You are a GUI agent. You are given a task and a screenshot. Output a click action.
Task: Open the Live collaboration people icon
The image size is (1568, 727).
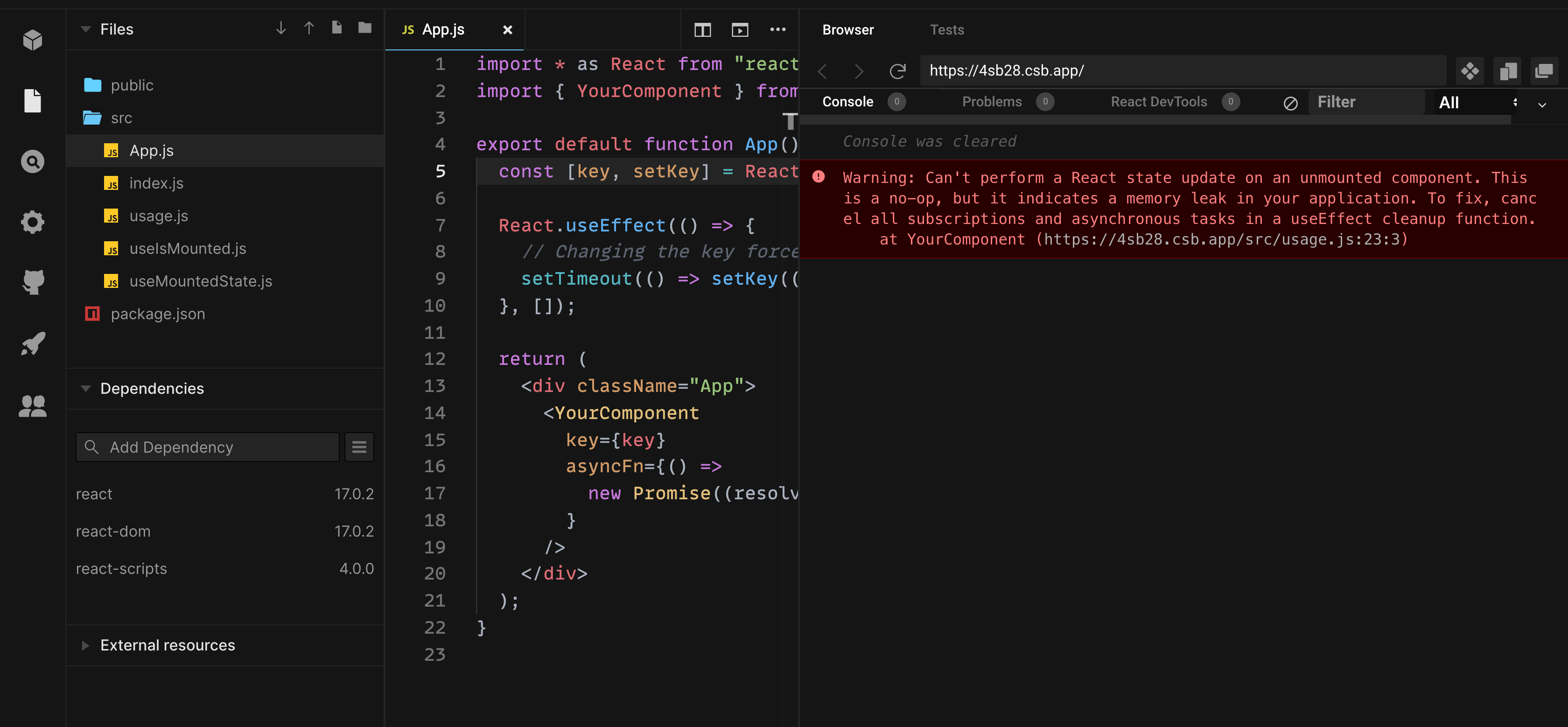tap(32, 405)
